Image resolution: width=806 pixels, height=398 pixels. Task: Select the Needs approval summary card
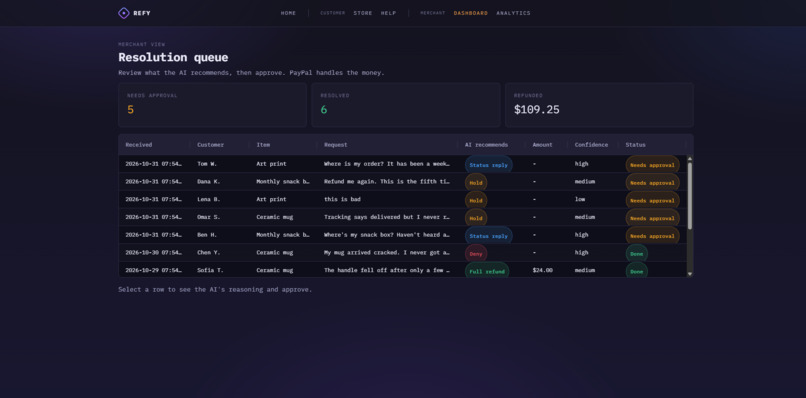click(x=212, y=105)
